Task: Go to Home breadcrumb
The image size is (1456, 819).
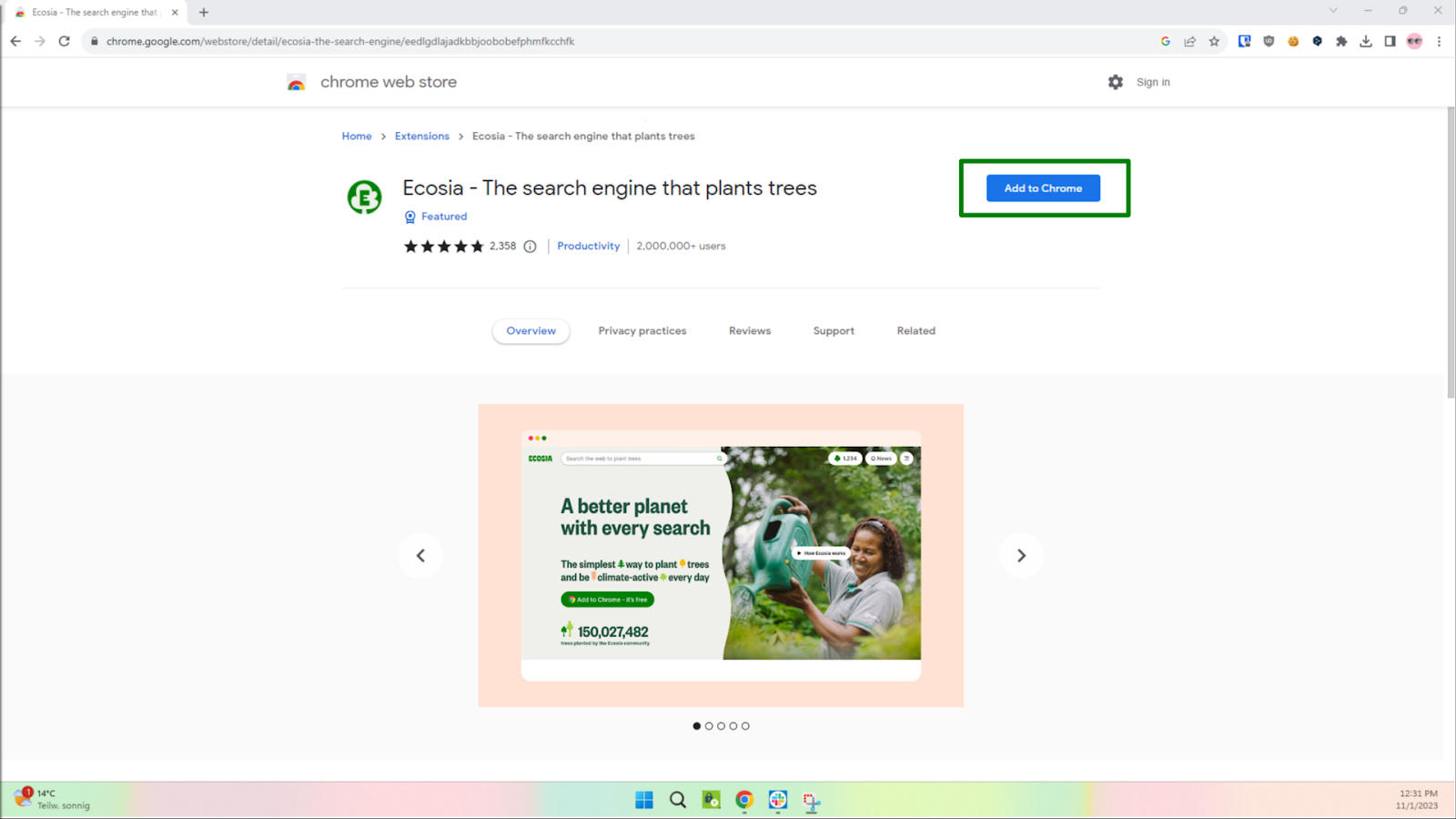Action: pyautogui.click(x=357, y=136)
